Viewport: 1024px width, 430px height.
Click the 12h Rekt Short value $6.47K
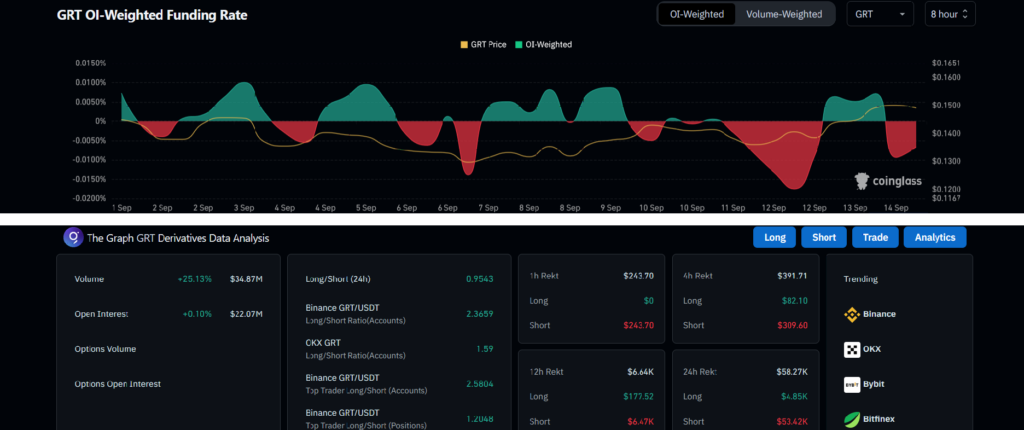click(x=641, y=422)
